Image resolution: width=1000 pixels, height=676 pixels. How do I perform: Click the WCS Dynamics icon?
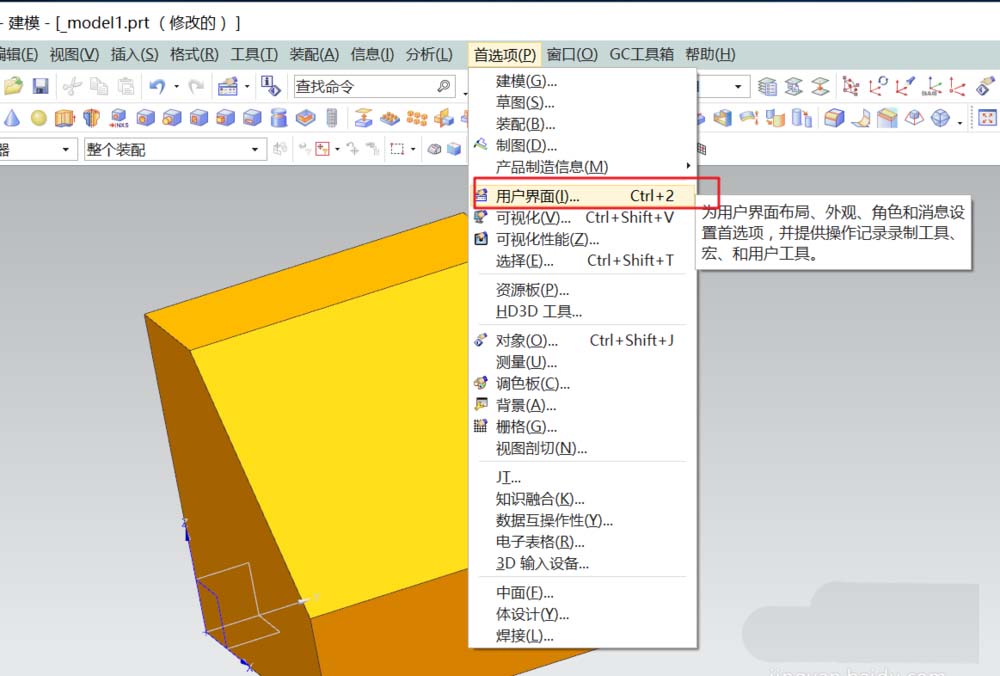(850, 86)
